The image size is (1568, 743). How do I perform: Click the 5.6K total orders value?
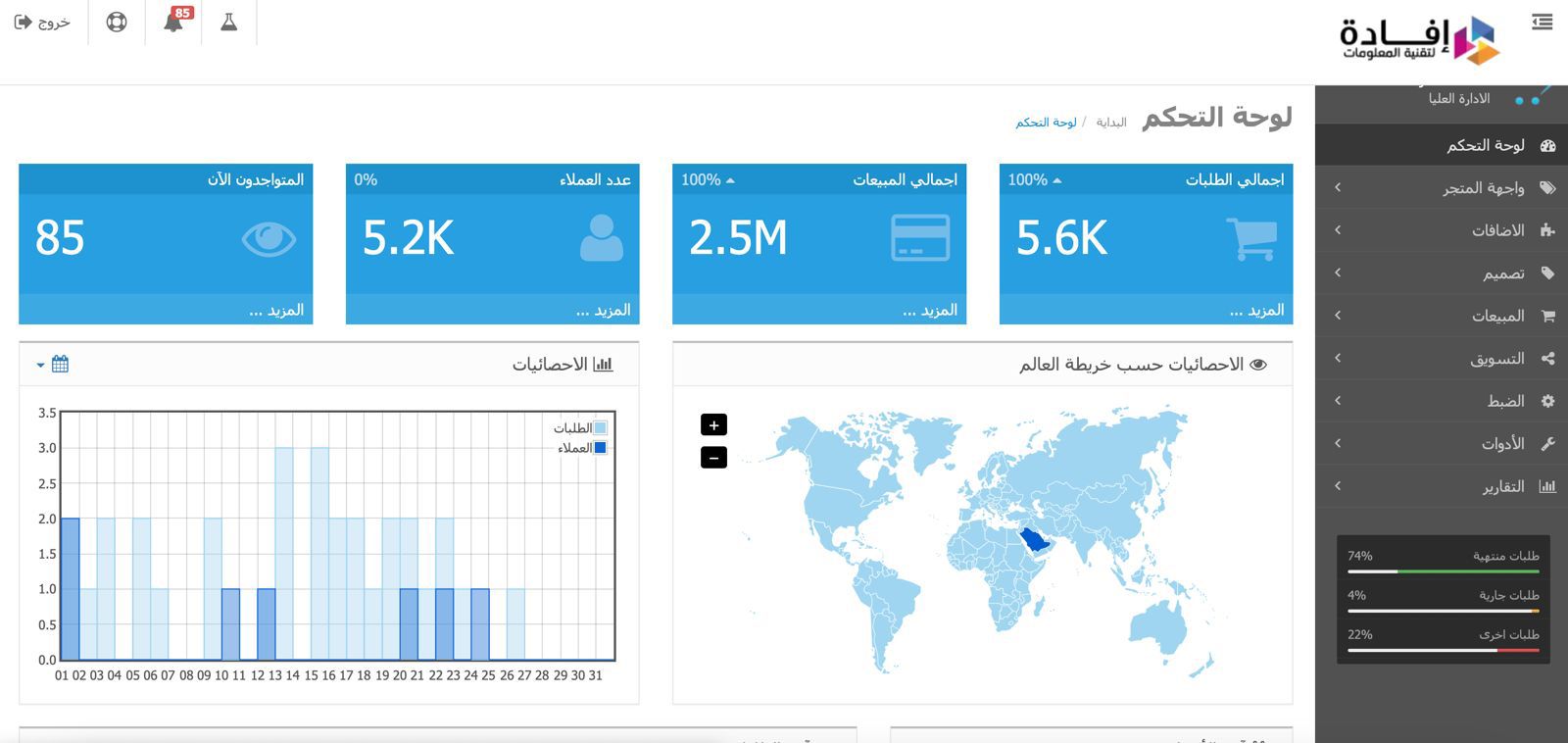[1061, 238]
